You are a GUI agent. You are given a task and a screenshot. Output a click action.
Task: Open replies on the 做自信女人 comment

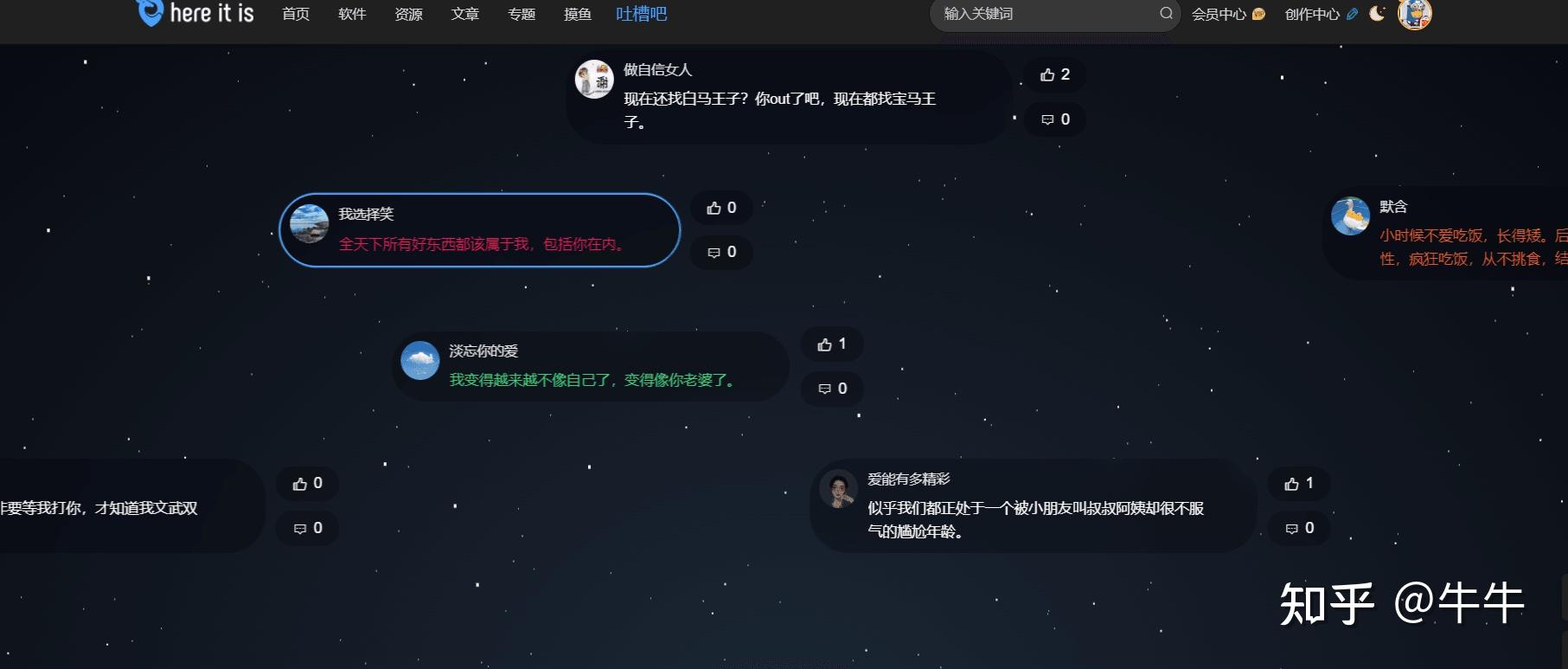point(1054,119)
